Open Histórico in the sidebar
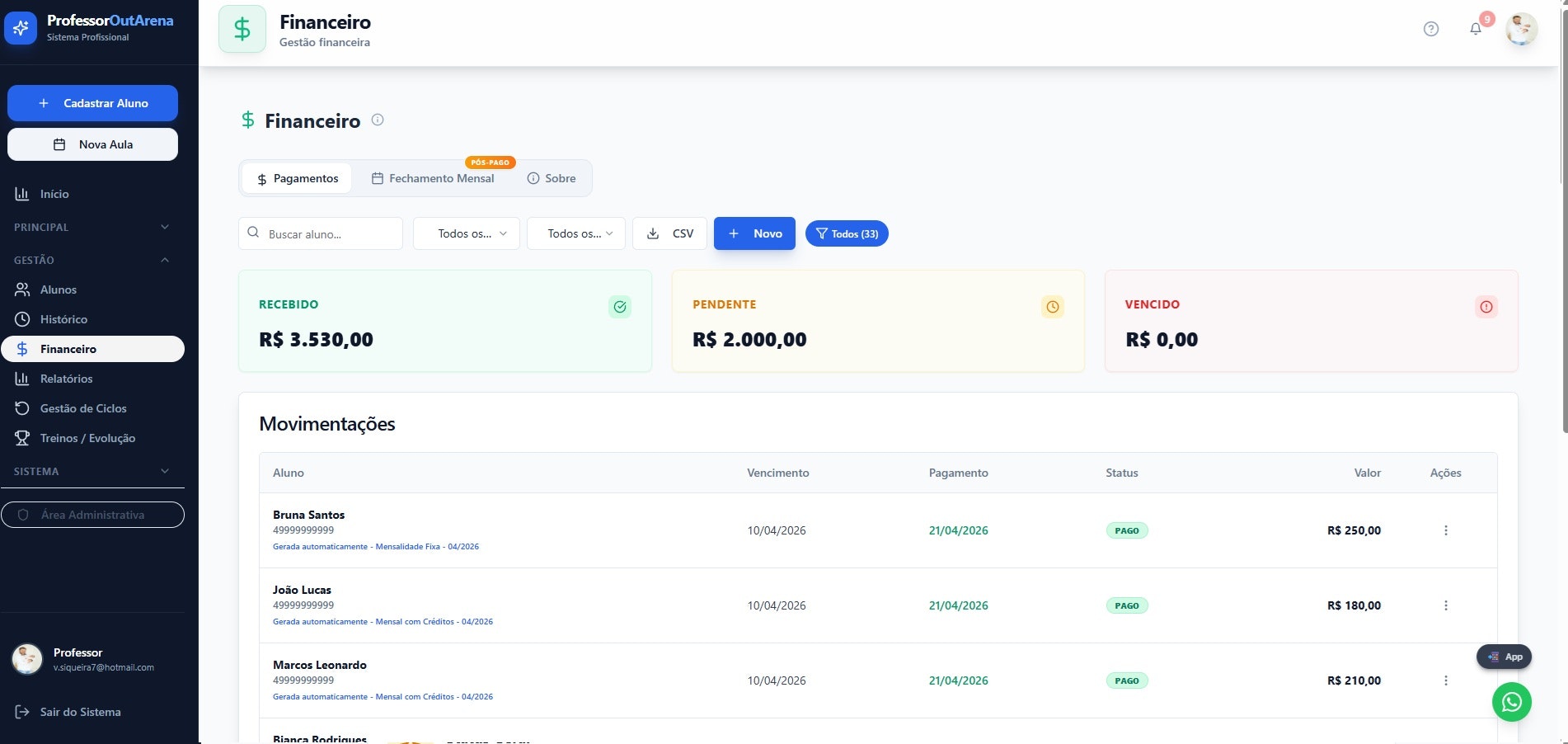Screen dimensions: 1568x744 (92, 319)
